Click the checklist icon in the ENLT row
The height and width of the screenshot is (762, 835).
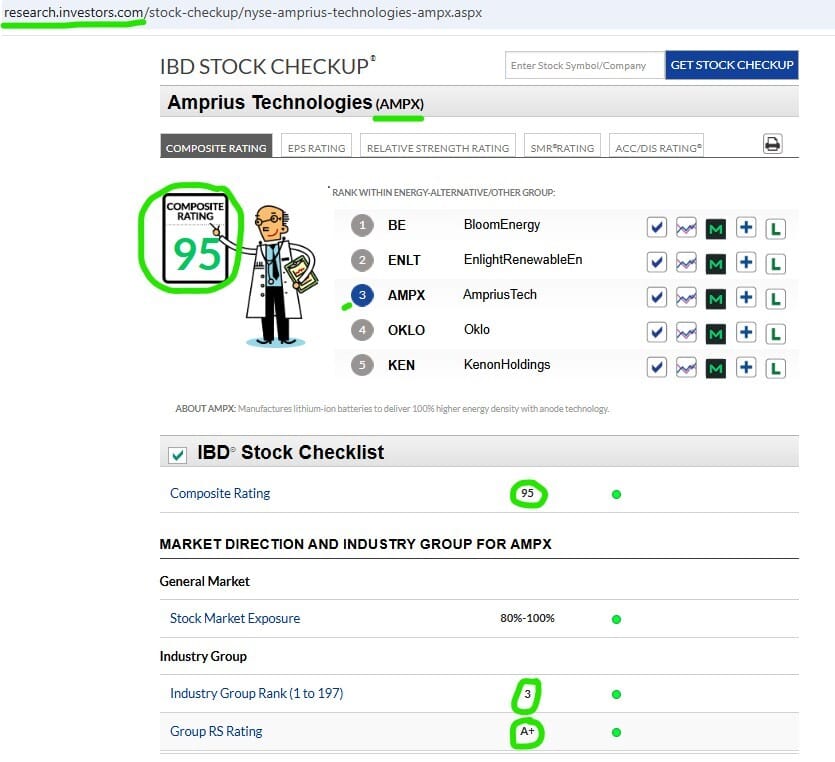tap(657, 262)
